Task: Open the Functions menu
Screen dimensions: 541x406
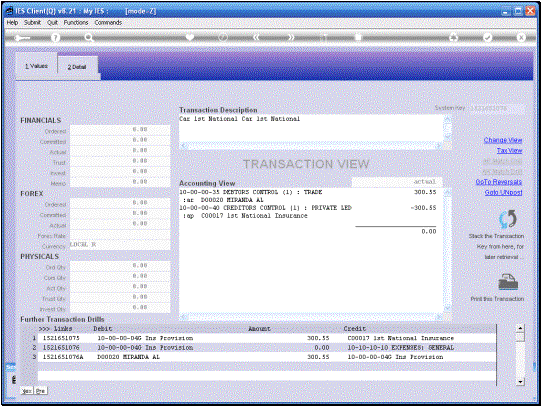Action: pyautogui.click(x=76, y=22)
